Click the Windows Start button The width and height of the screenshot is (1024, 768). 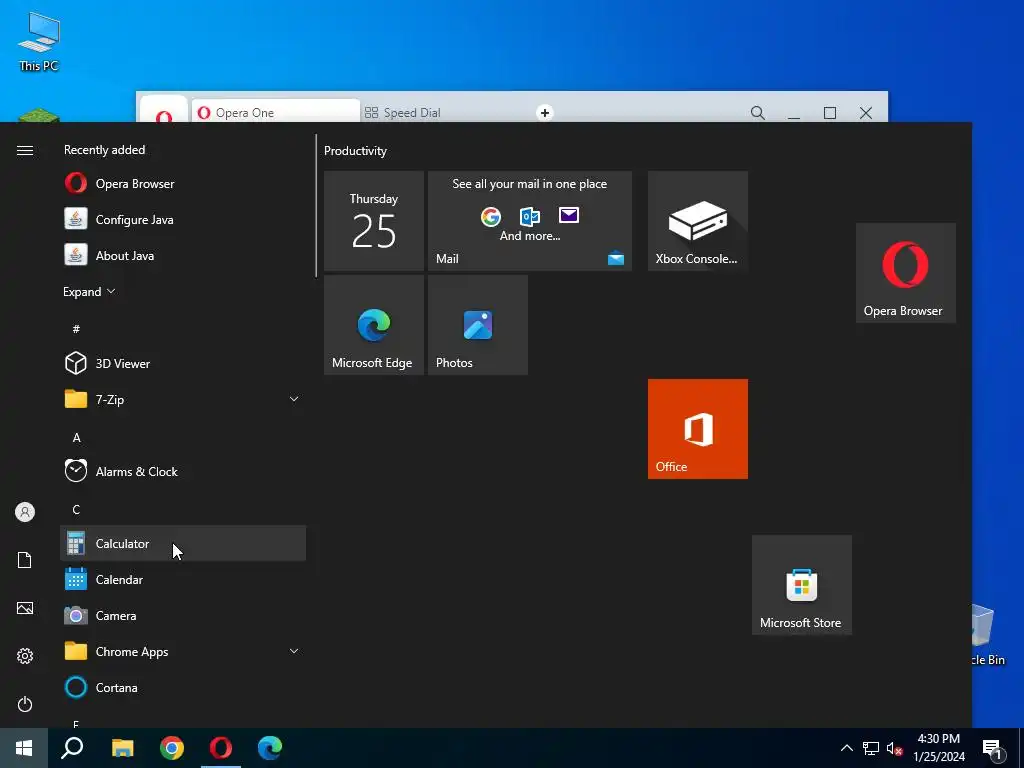pyautogui.click(x=24, y=748)
